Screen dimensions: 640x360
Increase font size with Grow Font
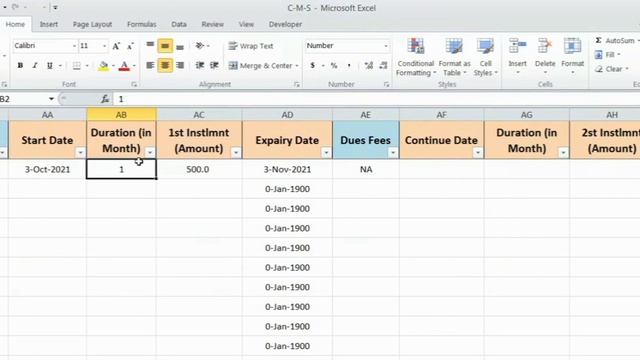click(x=116, y=46)
